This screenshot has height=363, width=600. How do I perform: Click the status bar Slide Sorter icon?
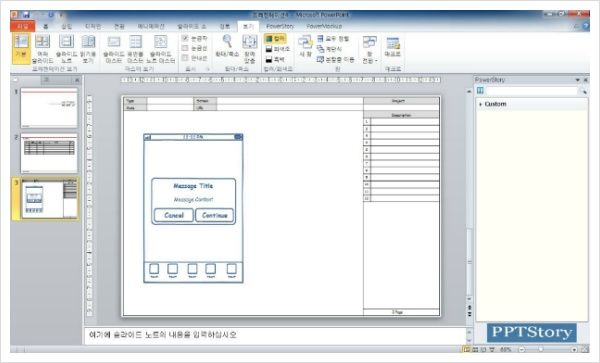475,349
